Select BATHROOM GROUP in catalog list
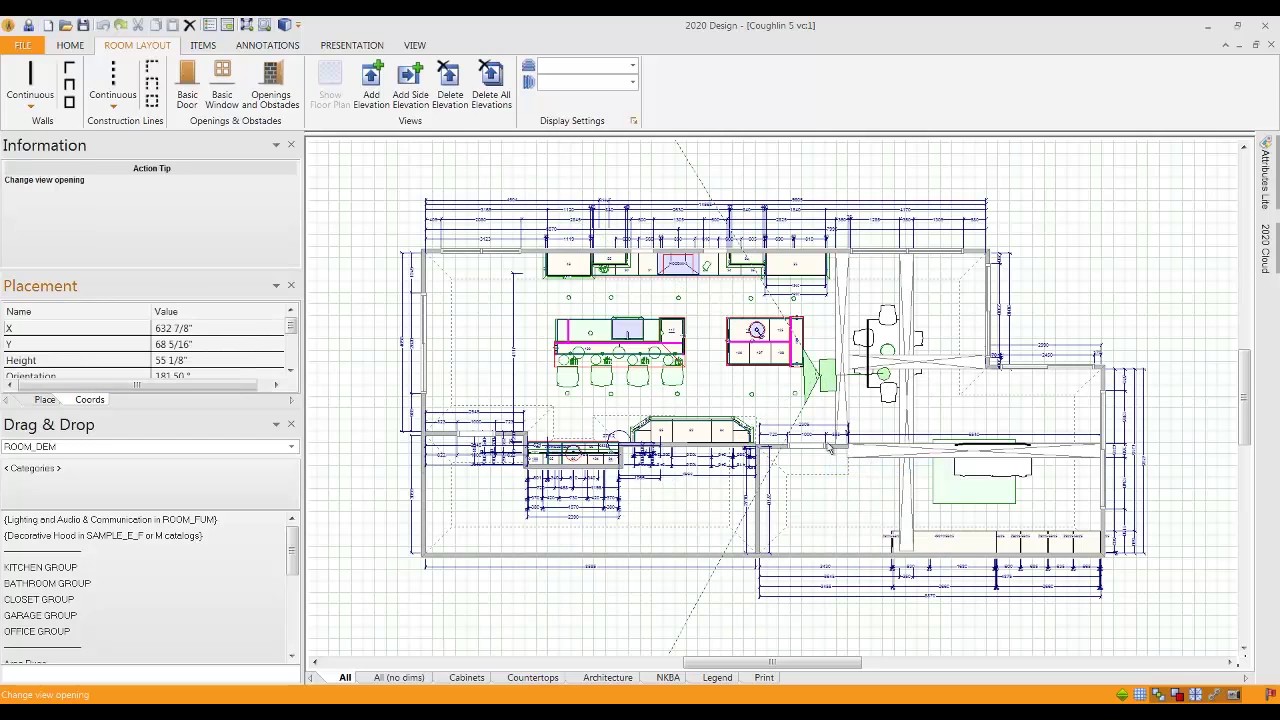 tap(47, 583)
